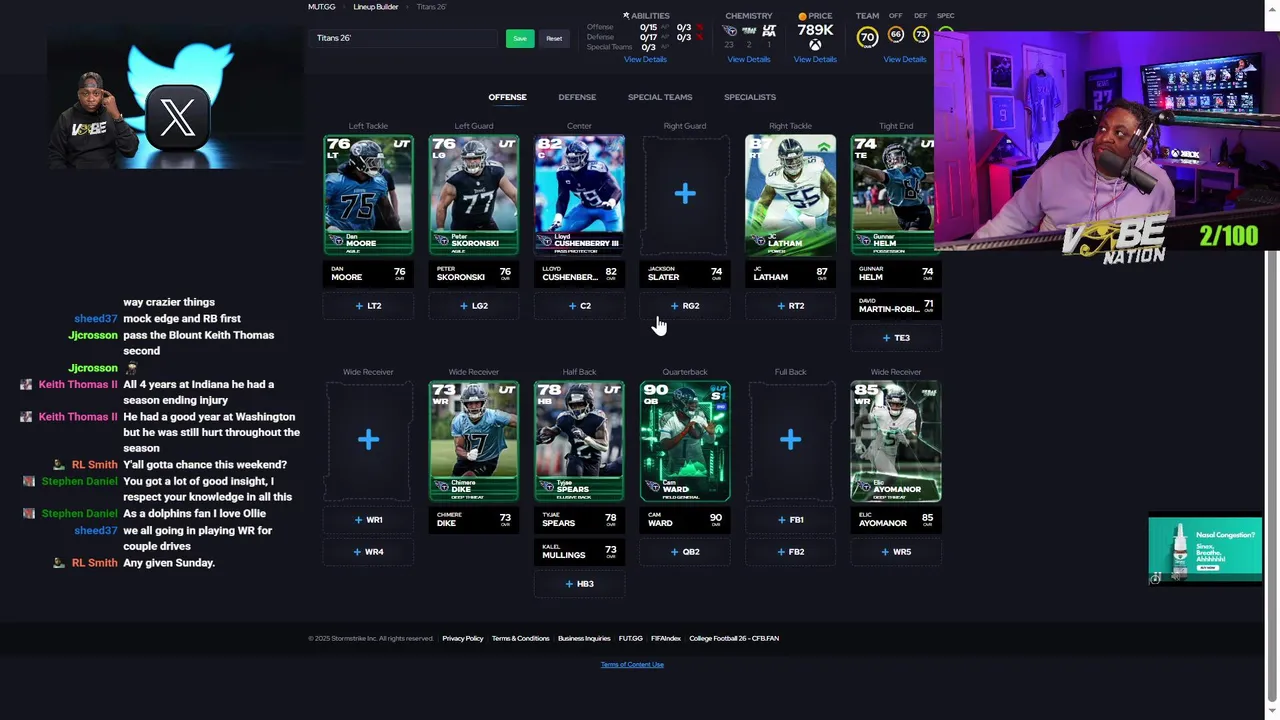1280x720 pixels.
Task: Click the X logo in stream overlay
Action: click(x=177, y=118)
